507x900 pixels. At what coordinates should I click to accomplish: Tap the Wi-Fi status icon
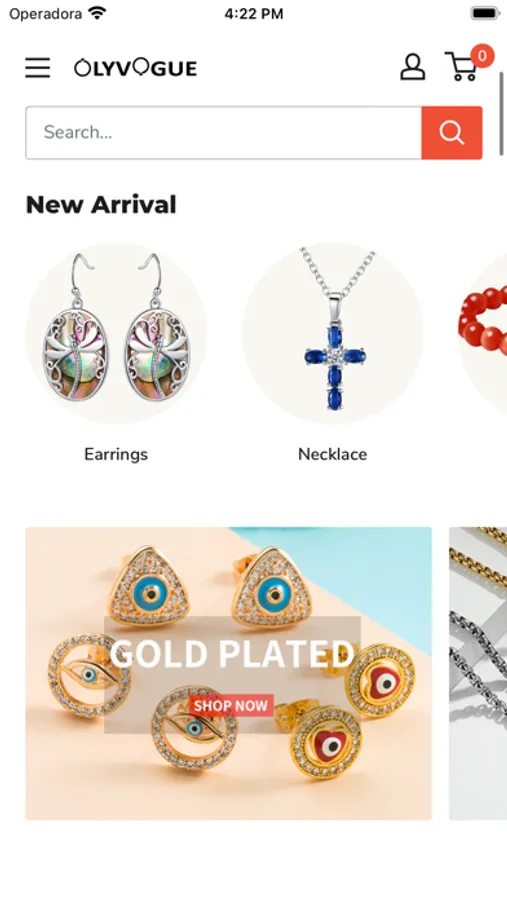pos(98,13)
